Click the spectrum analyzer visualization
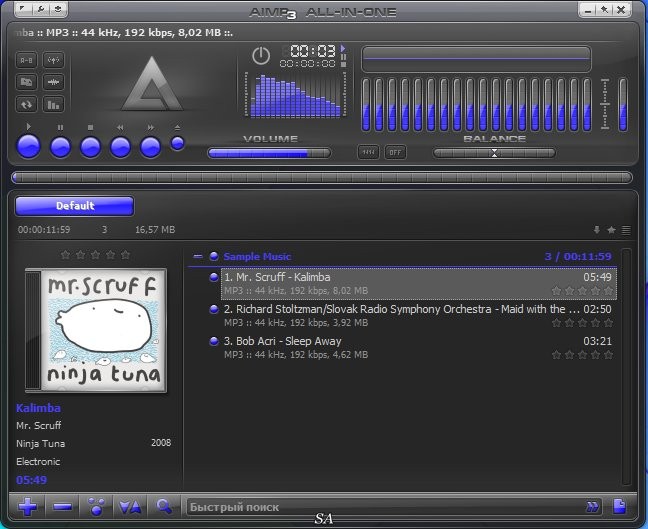This screenshot has height=529, width=648. [x=295, y=95]
